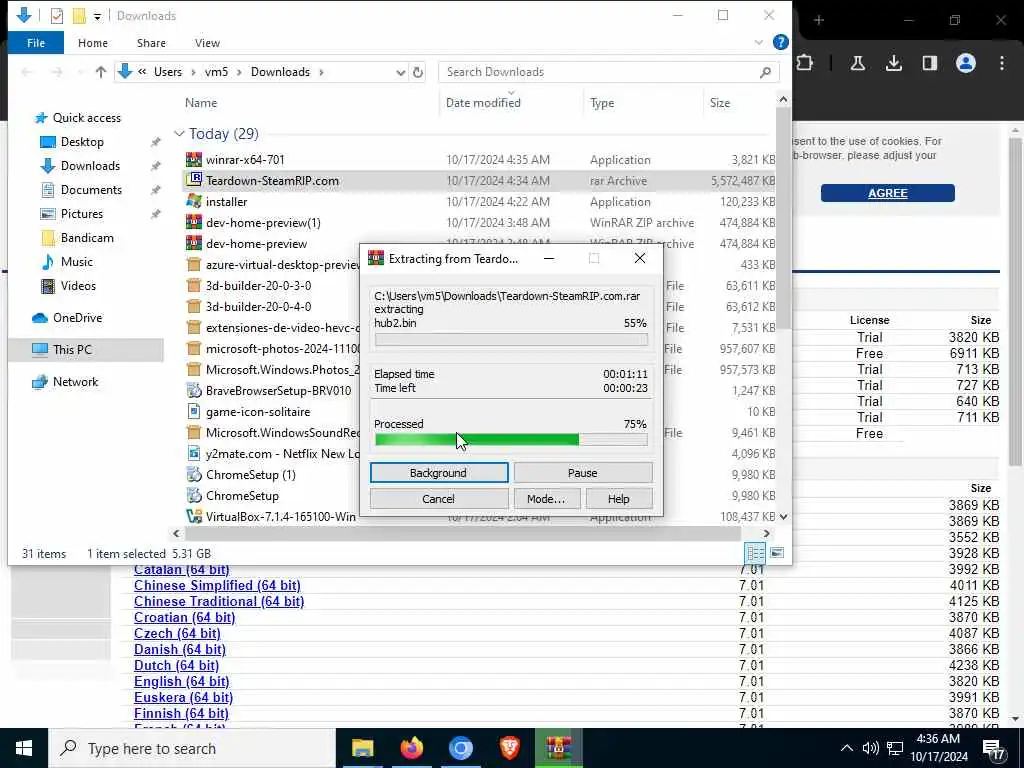This screenshot has height=768, width=1024.
Task: Collapse the Today (29) group
Action: (x=179, y=134)
